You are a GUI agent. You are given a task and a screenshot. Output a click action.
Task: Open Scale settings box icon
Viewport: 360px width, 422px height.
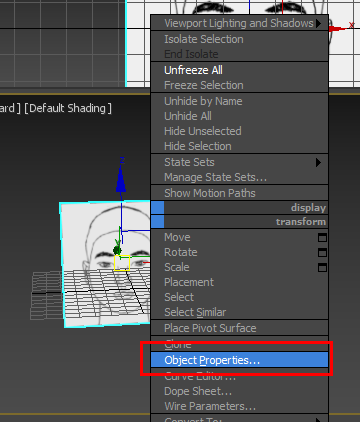point(322,267)
